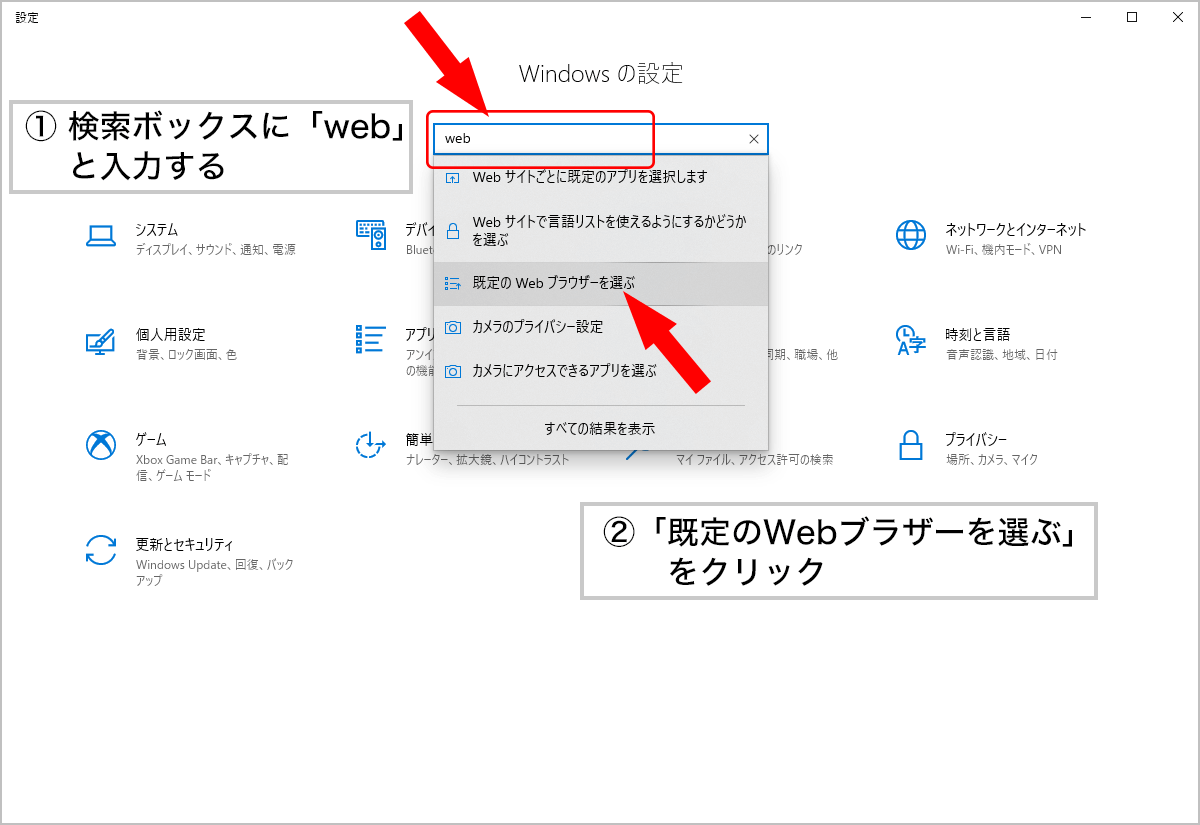Select "Web サイトごとに既定のアプリを選択します" result
Screen dimensions: 1200x825
[x=601, y=177]
